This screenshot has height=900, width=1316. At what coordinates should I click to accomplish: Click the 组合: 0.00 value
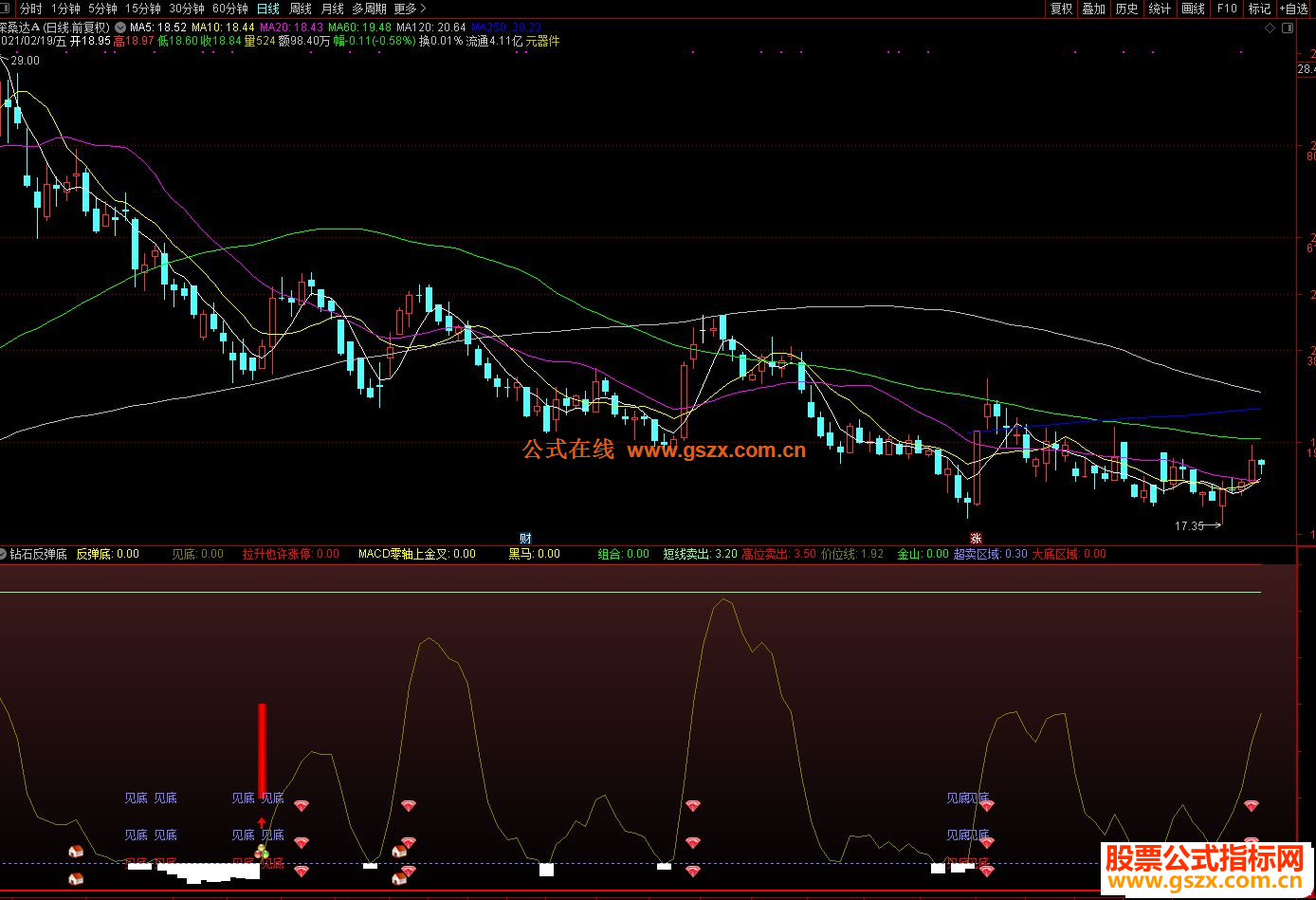pyautogui.click(x=624, y=554)
